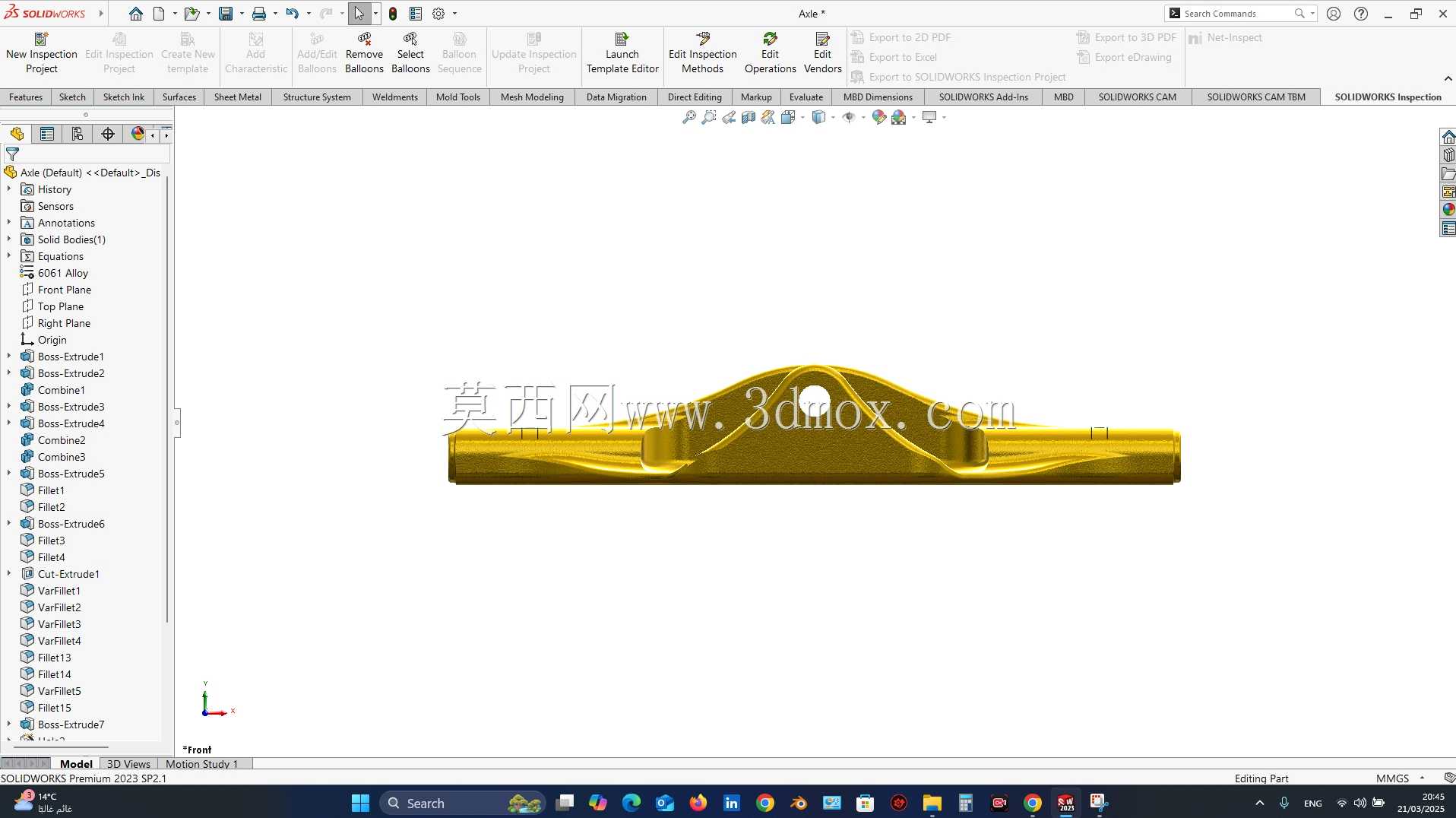Image resolution: width=1456 pixels, height=818 pixels.
Task: Open 3D Views bottom tab
Action: (x=128, y=764)
